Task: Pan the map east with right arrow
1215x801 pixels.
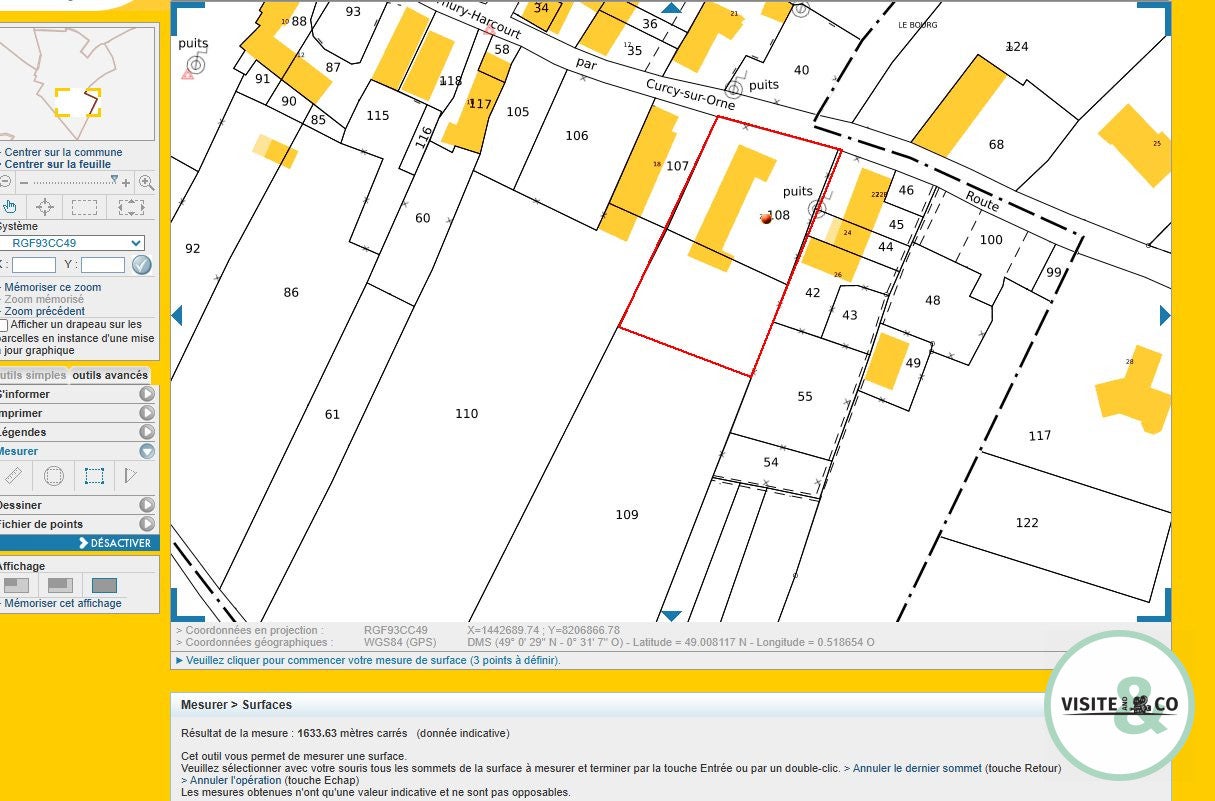Action: [x=1165, y=316]
